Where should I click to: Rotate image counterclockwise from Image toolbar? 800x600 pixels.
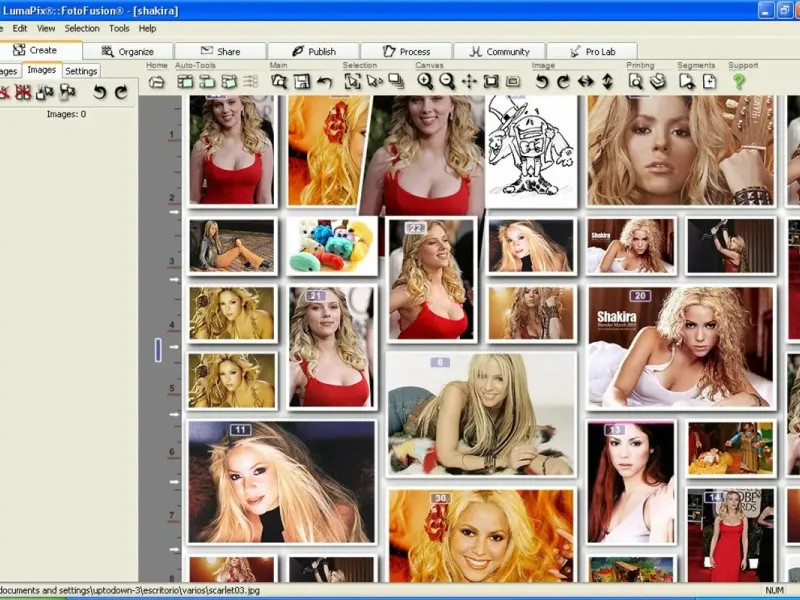point(541,82)
